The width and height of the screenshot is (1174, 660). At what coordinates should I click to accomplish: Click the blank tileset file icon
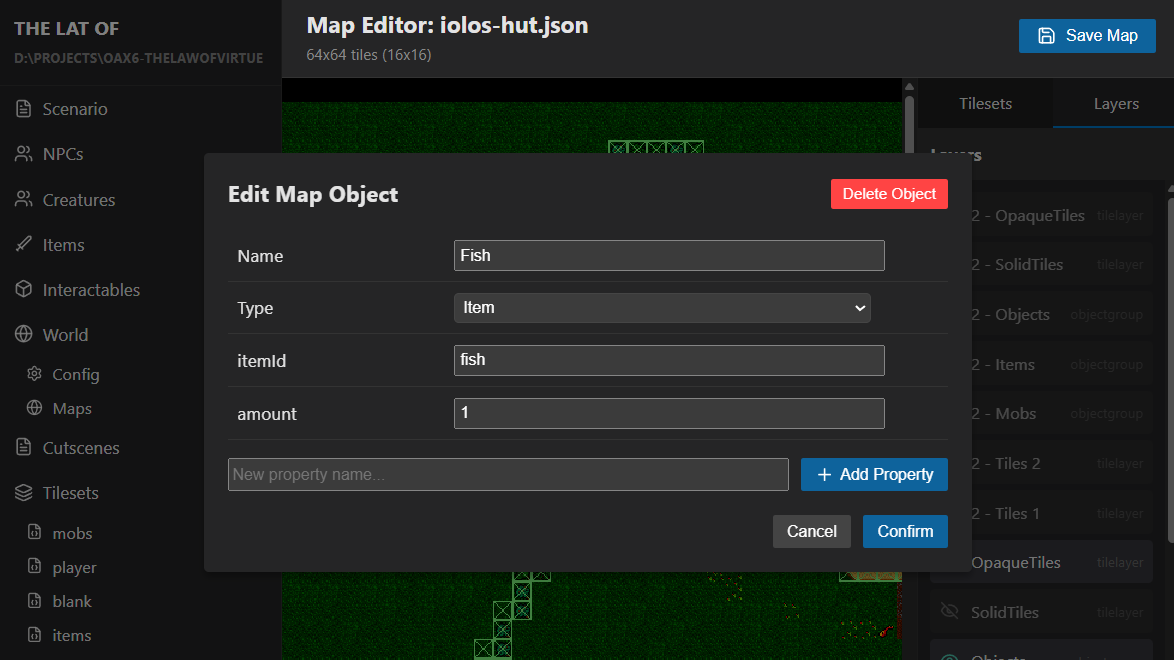click(34, 600)
